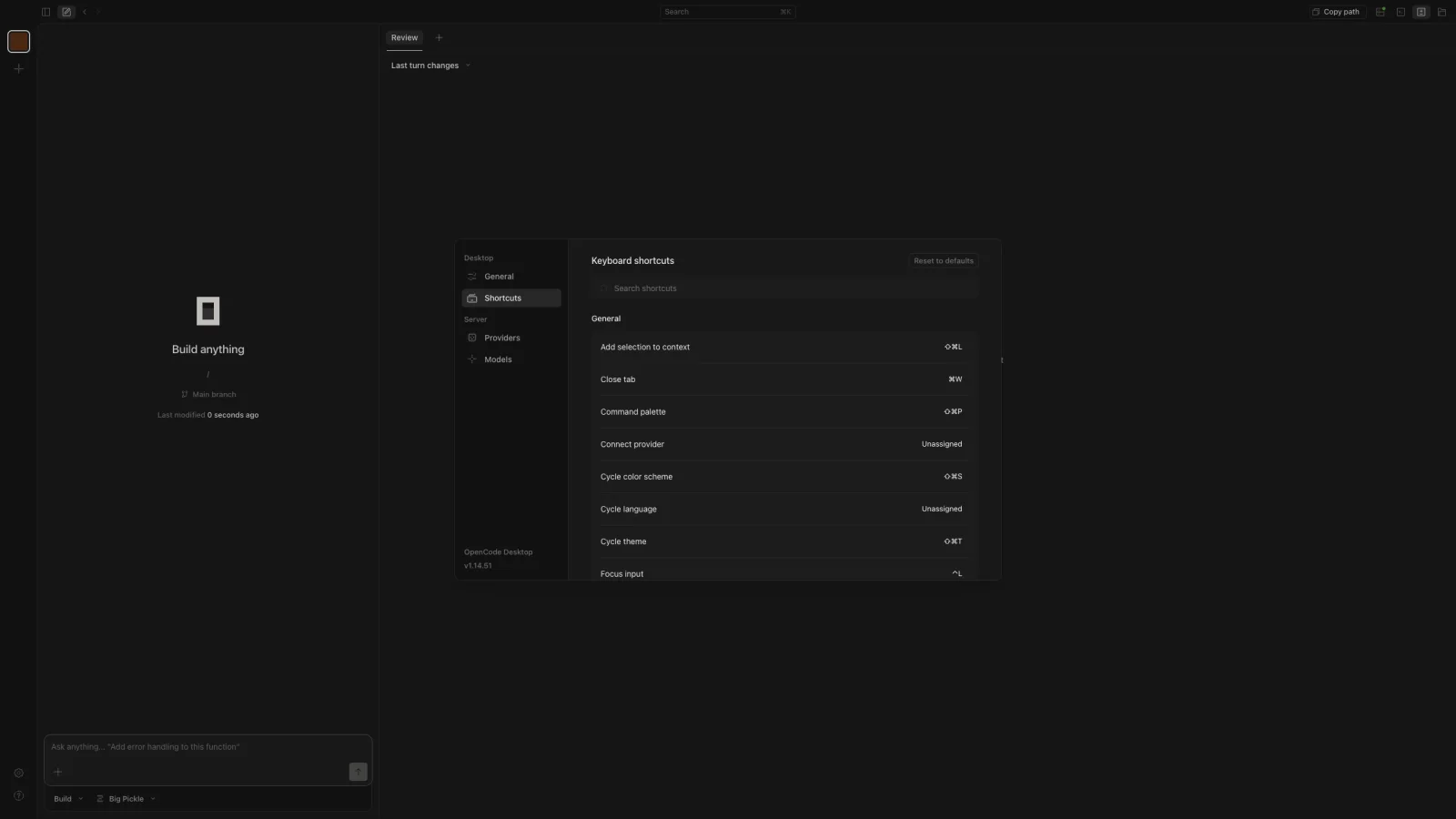Toggle the terminal panel icon
This screenshot has width=1456, height=819.
[1400, 12]
